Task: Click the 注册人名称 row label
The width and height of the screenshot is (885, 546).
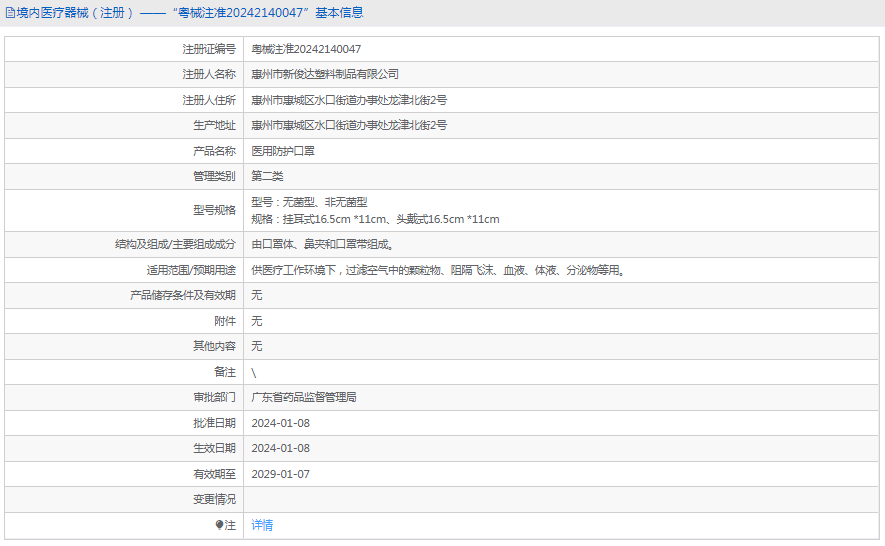Action: click(x=209, y=74)
